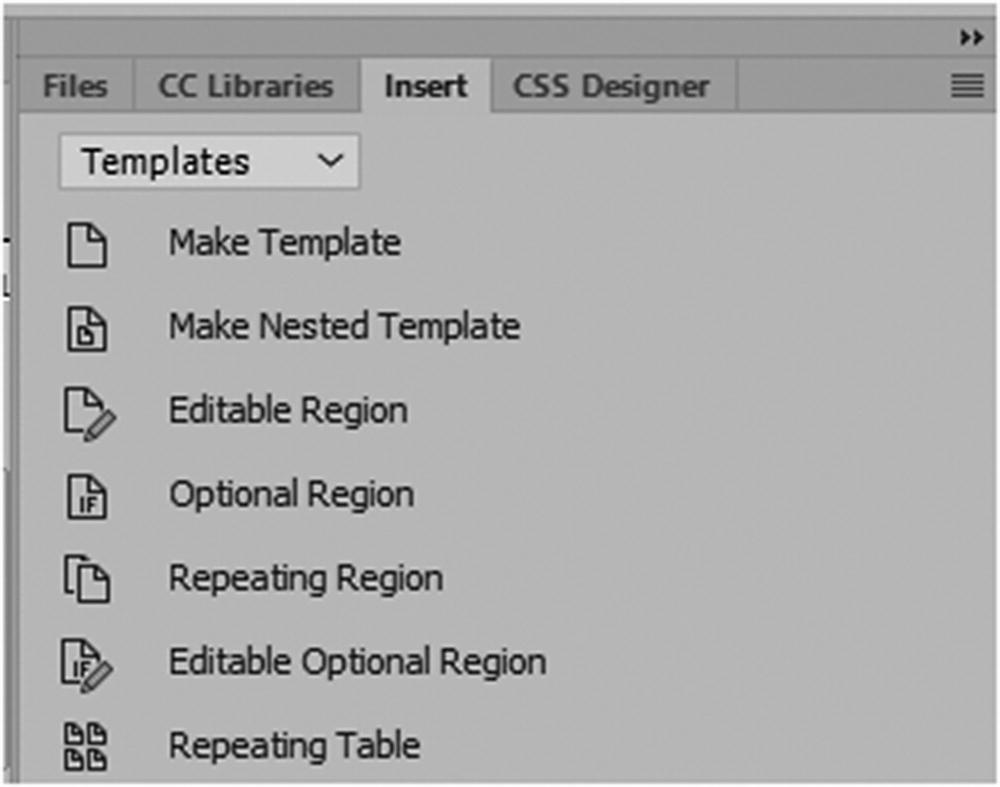Open the panel options hamburger menu
The width and height of the screenshot is (1000, 787).
point(967,87)
